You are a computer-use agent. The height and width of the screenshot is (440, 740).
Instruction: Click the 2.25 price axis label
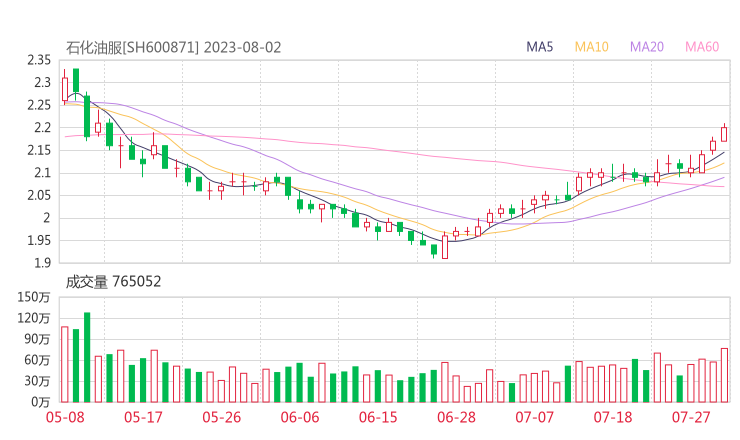pos(39,105)
